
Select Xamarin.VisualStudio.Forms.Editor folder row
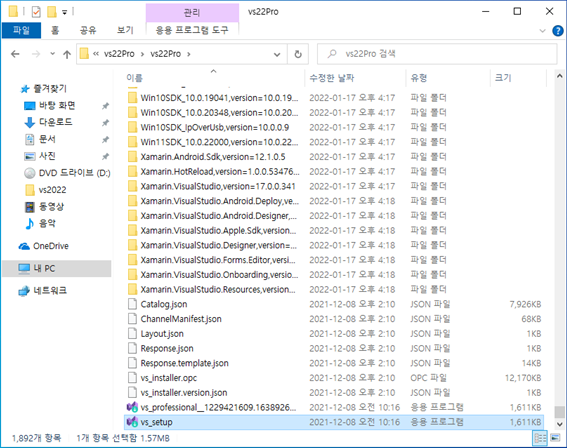333,260
